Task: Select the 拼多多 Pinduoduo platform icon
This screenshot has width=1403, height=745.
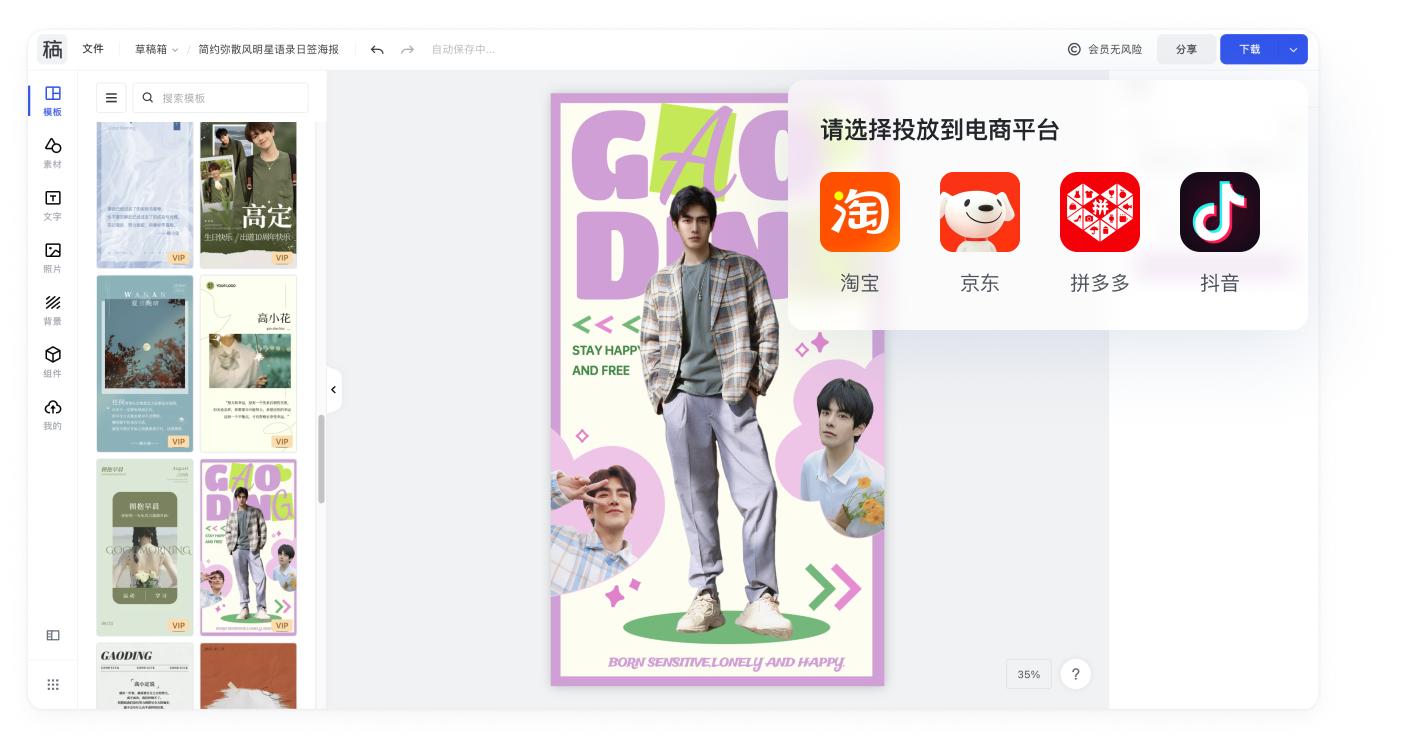Action: click(x=1100, y=212)
